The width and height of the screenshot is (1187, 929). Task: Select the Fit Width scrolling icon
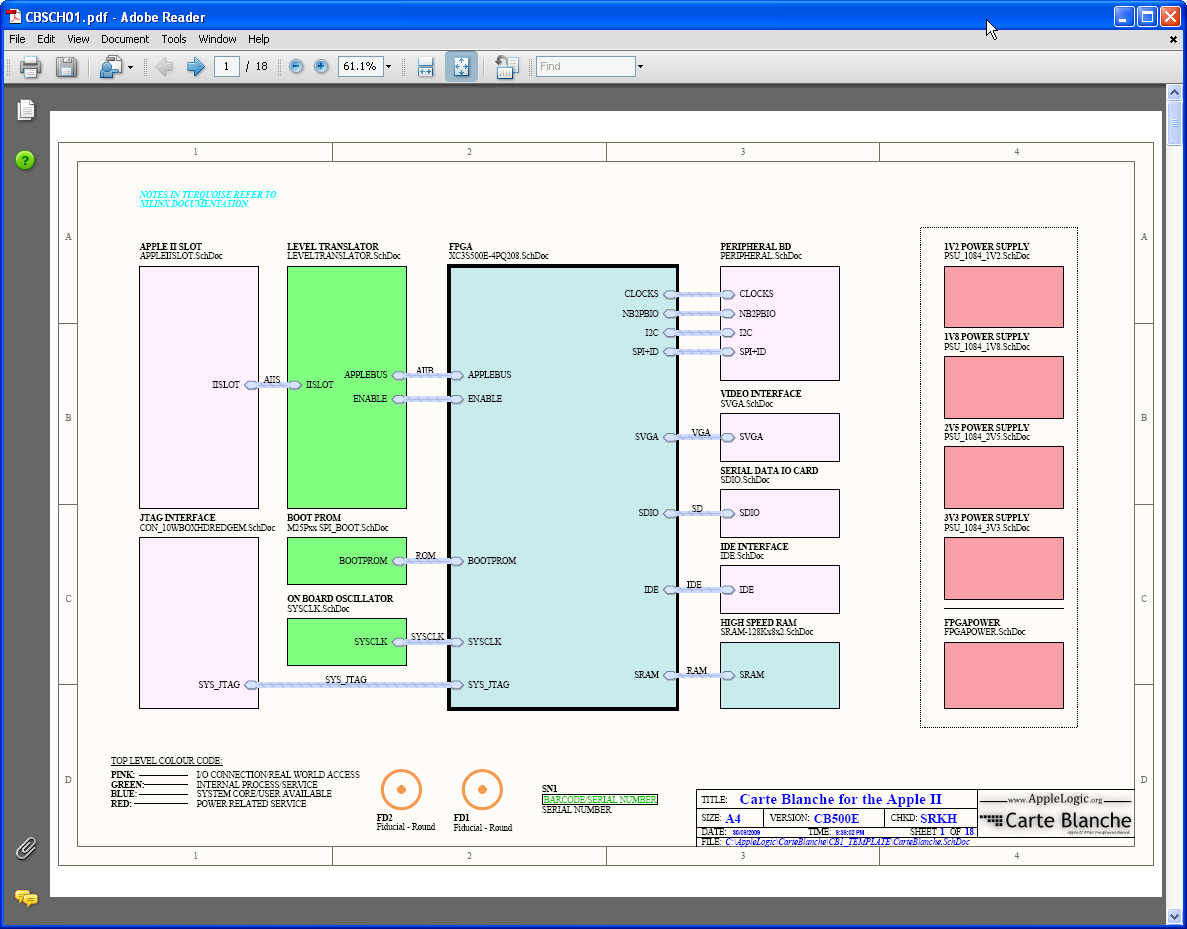(x=425, y=67)
